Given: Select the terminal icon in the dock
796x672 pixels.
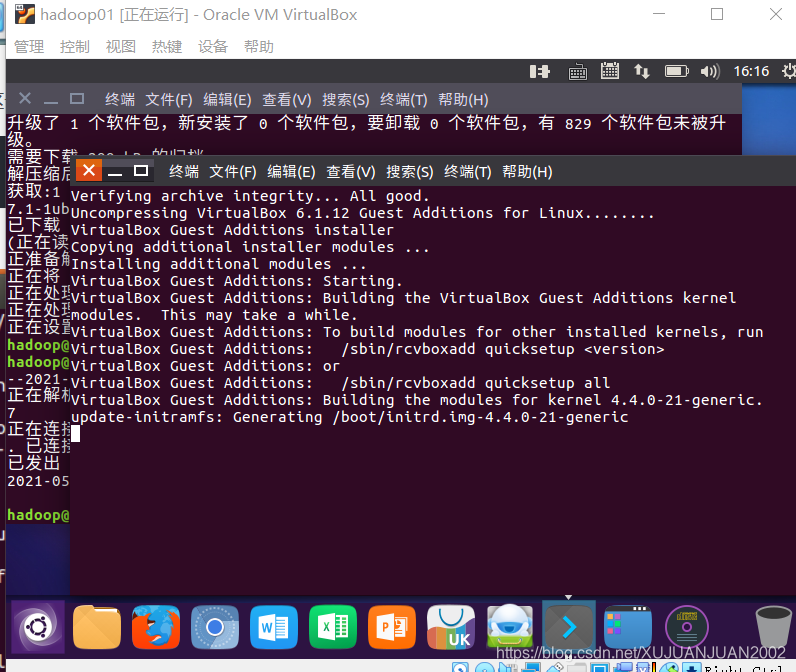Looking at the screenshot, I should pyautogui.click(x=569, y=627).
